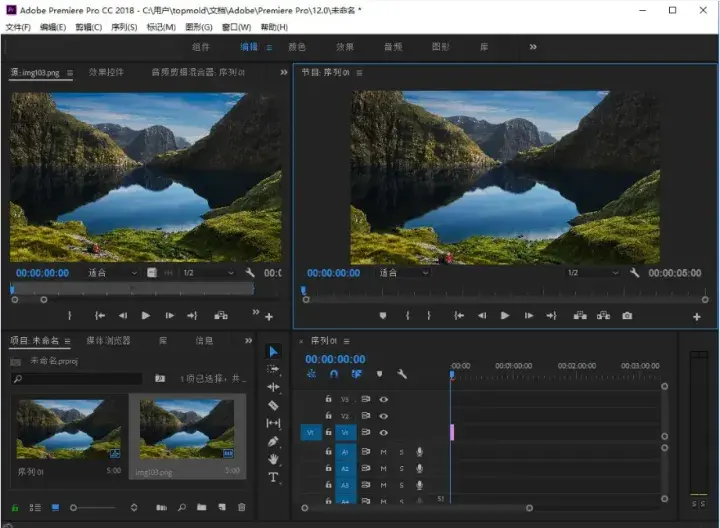Viewport: 720px width, 528px height.
Task: Click the trash icon in the project panel
Action: pyautogui.click(x=241, y=508)
